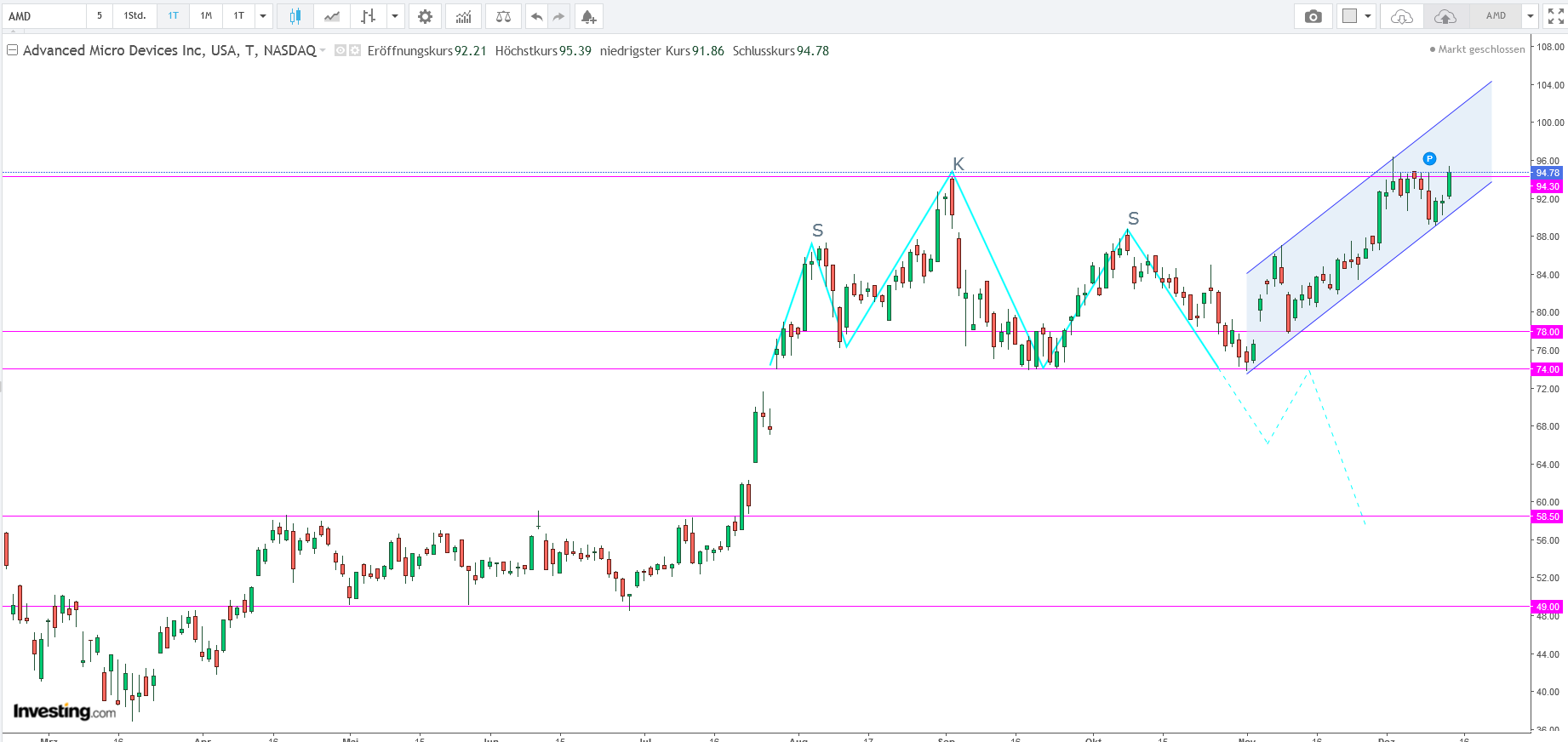Switch to bar chart style

(368, 16)
